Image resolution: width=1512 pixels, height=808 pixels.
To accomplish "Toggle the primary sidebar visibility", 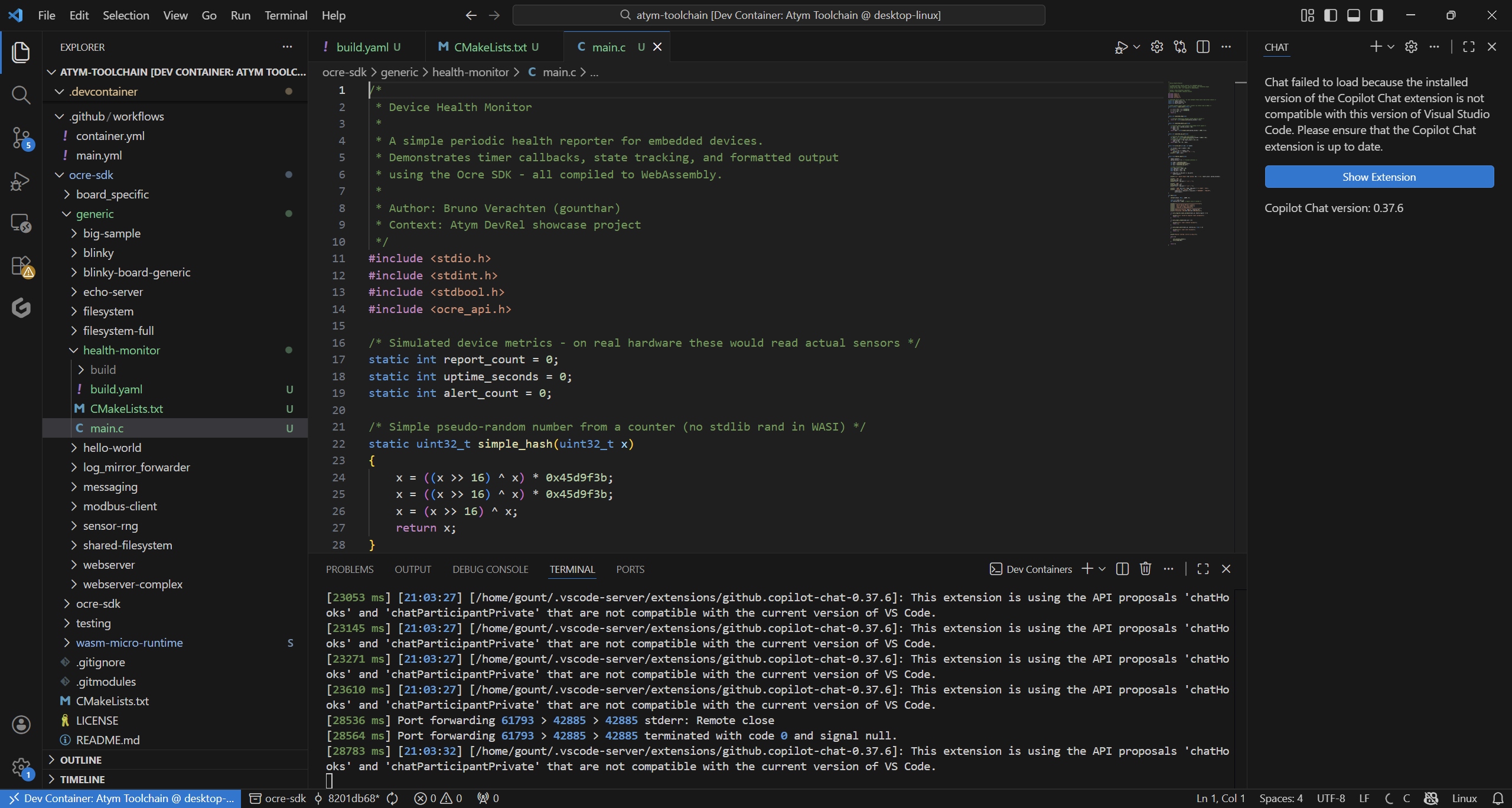I will pos(1331,15).
